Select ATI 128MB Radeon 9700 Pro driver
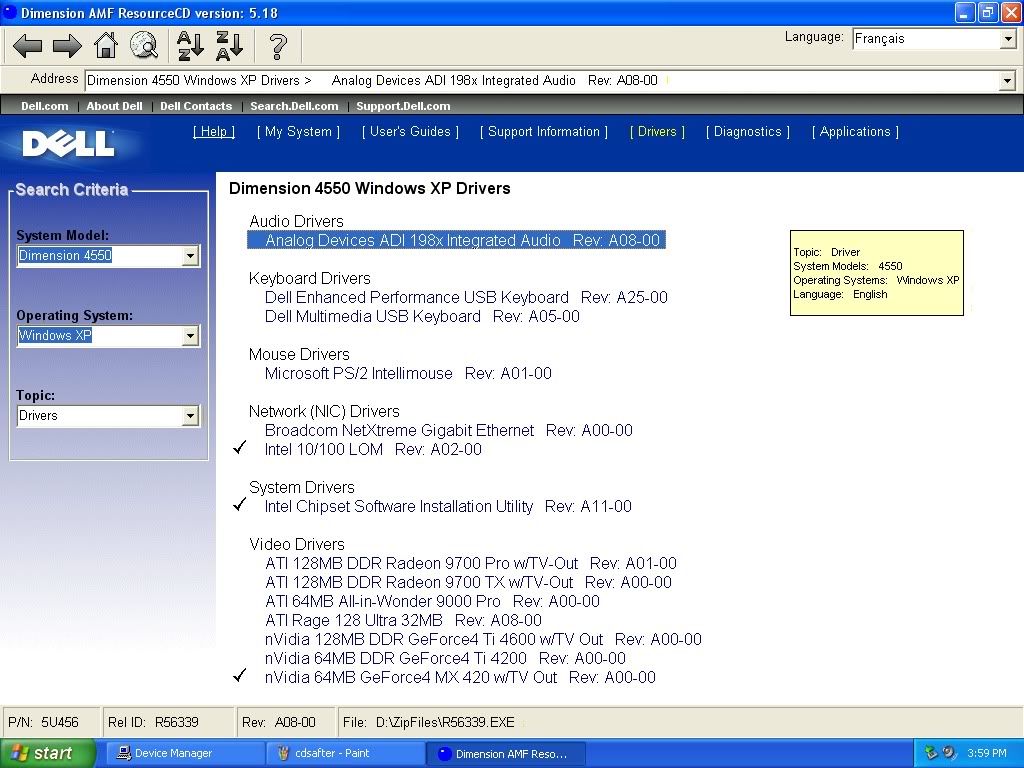Viewport: 1024px width, 768px height. point(471,564)
